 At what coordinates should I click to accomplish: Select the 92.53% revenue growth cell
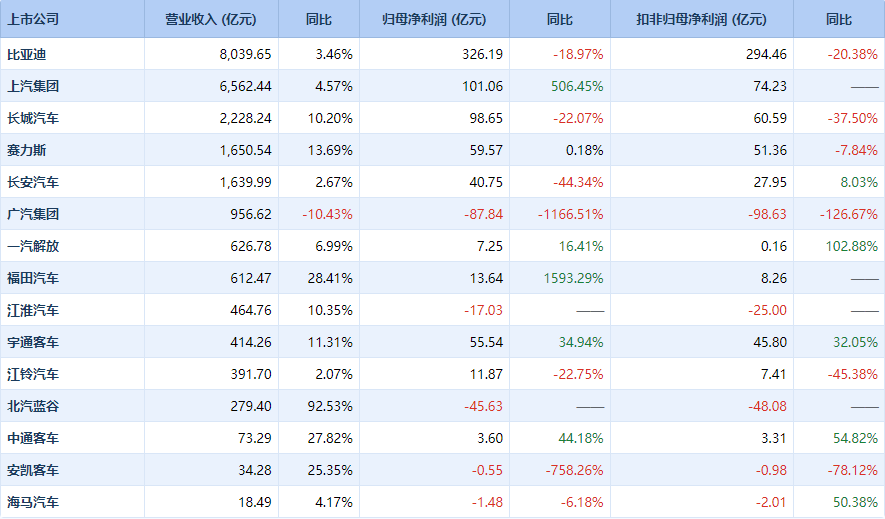[x=333, y=406]
